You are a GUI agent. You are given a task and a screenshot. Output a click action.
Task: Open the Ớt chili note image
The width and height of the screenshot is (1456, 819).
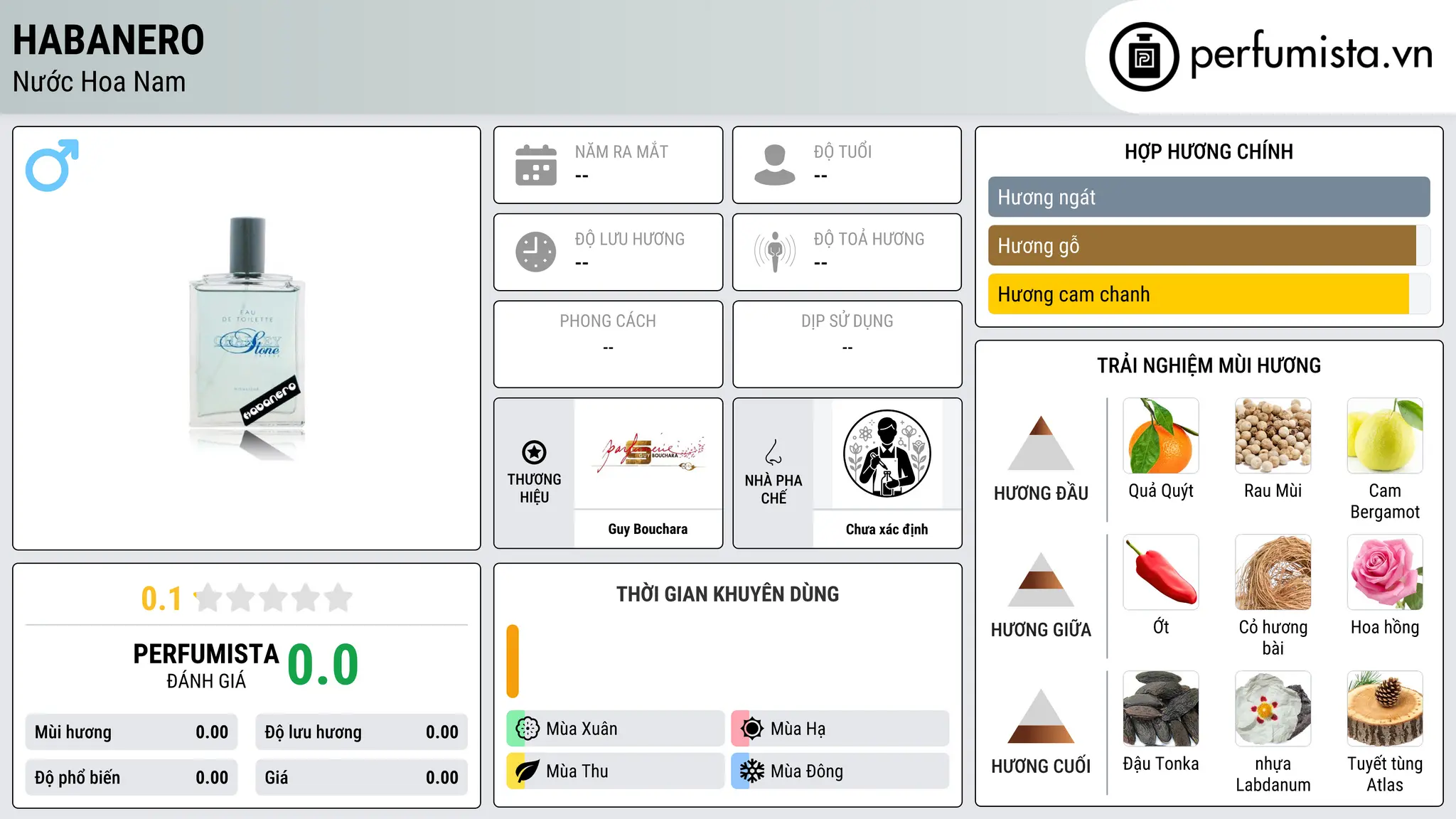pyautogui.click(x=1161, y=572)
